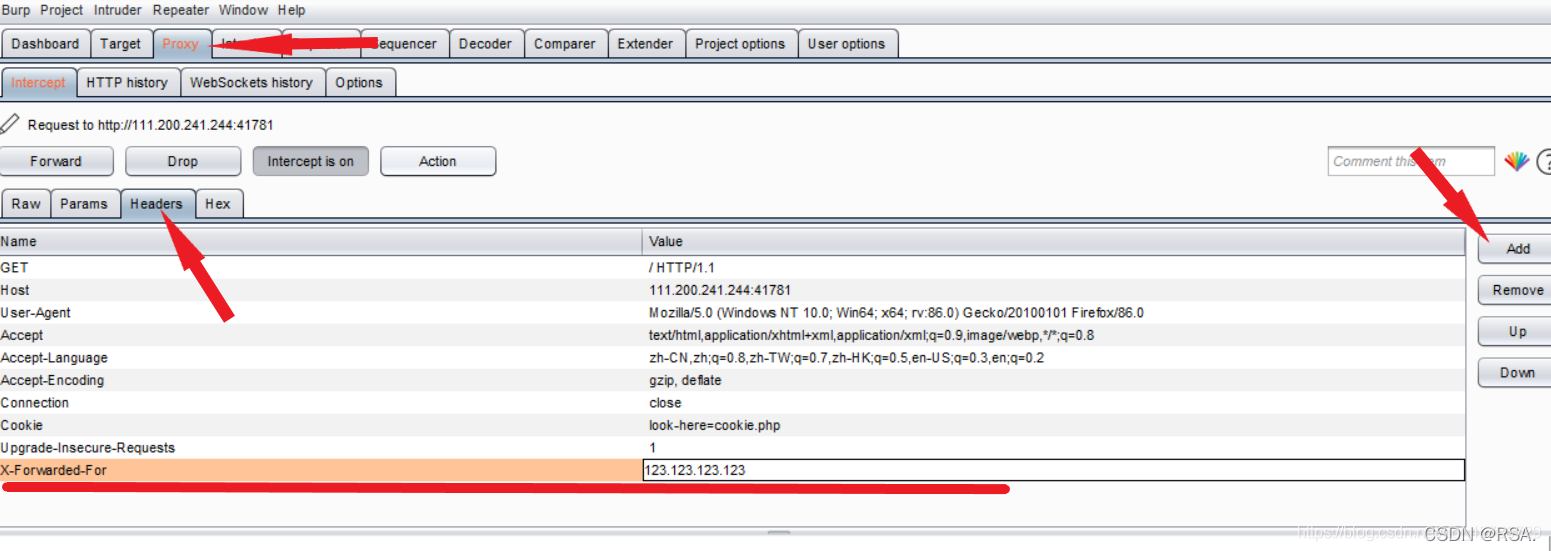
Task: Click the look-here=cookie.php cookie value
Action: (714, 425)
